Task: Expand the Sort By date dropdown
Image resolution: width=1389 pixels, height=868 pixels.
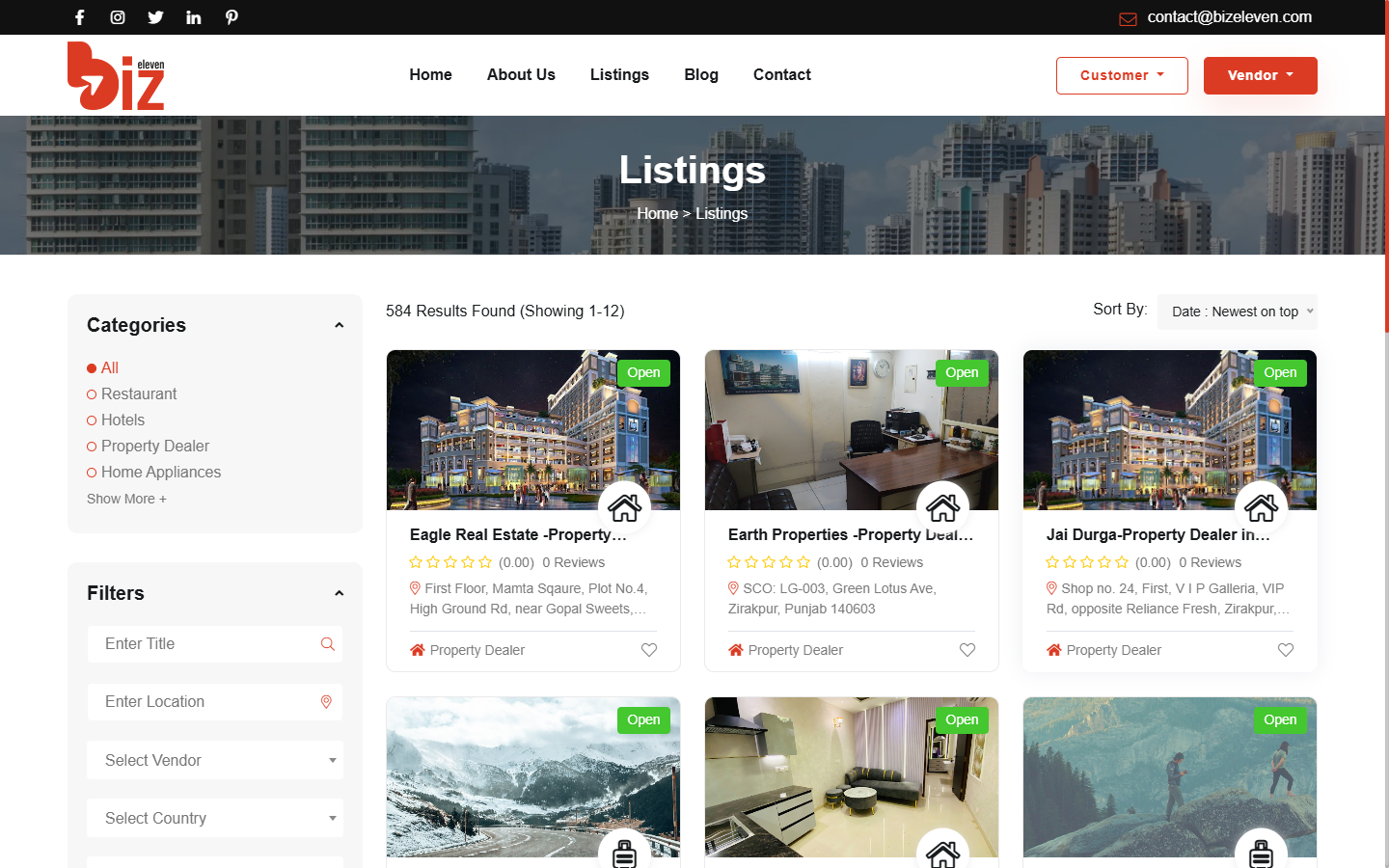Action: point(1237,312)
